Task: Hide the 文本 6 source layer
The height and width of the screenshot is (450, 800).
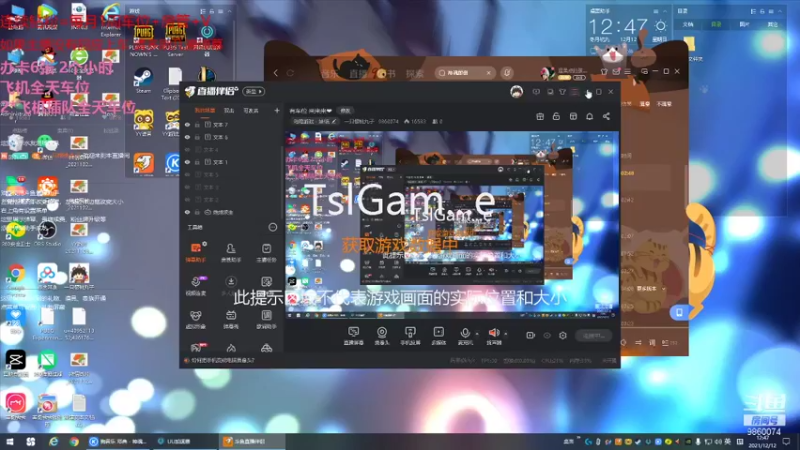Action: tap(188, 137)
